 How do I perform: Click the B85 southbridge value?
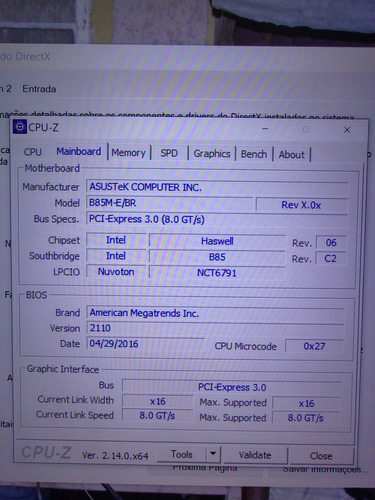pos(217,257)
